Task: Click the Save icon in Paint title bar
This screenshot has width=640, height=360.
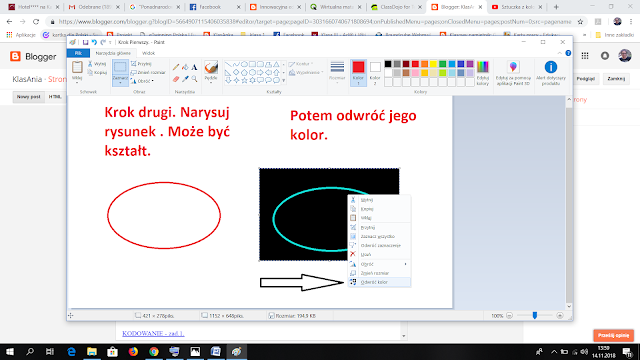Action: [x=85, y=42]
